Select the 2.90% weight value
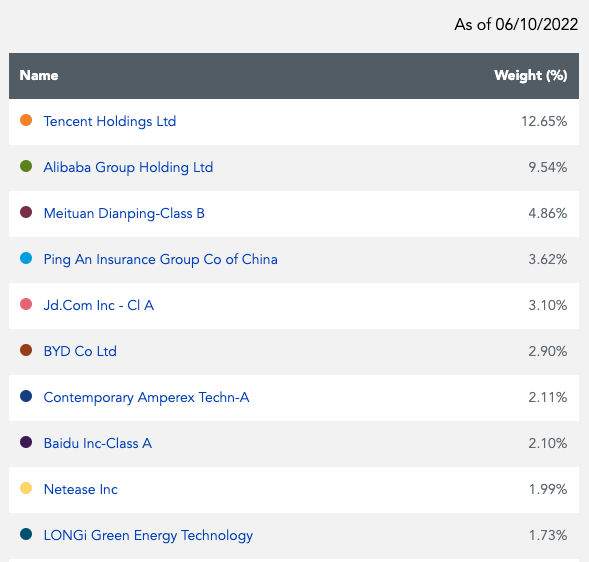The image size is (589, 562). (548, 351)
